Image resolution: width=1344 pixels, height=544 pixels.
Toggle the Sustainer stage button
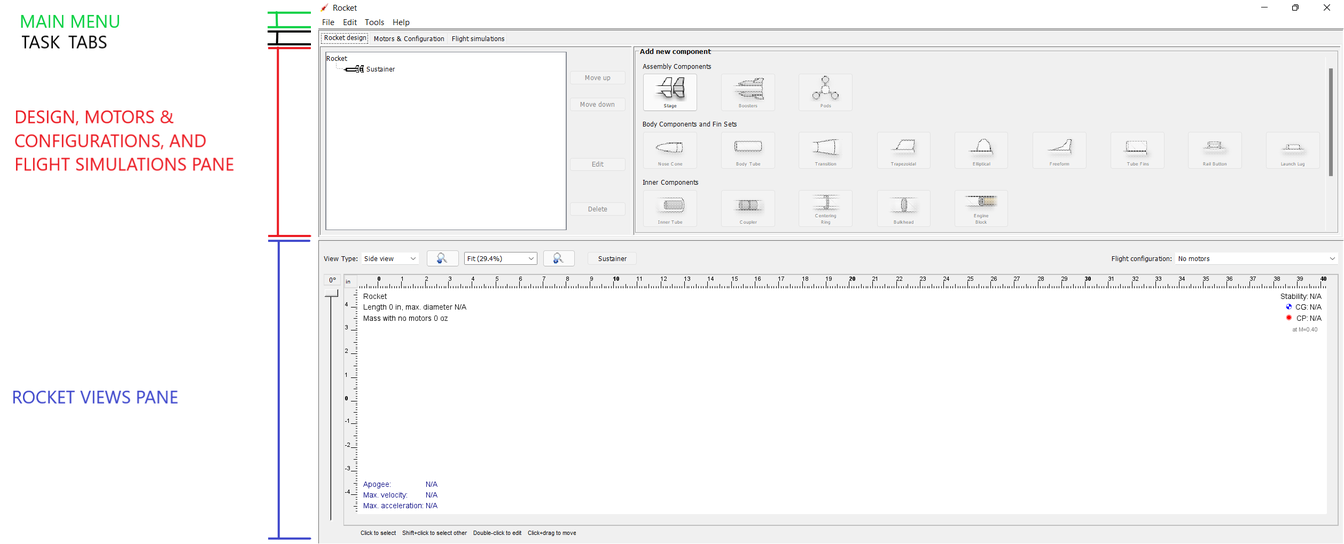612,258
